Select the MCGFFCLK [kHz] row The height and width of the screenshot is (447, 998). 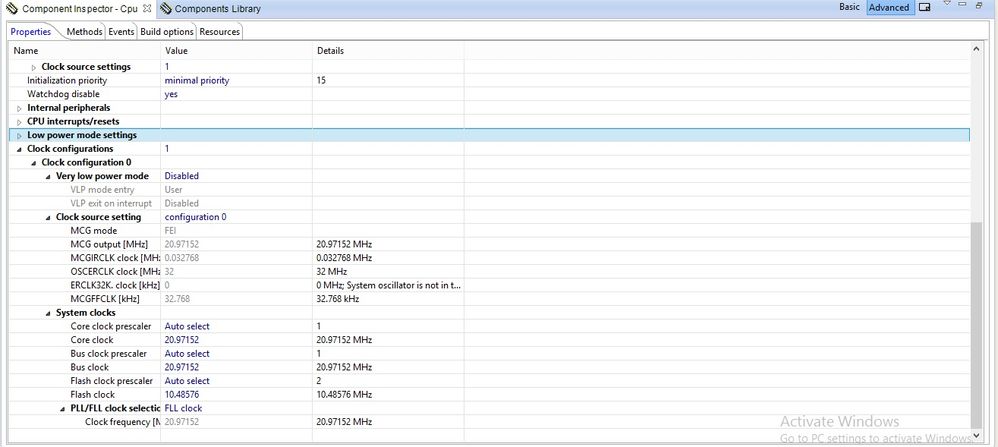[490, 299]
